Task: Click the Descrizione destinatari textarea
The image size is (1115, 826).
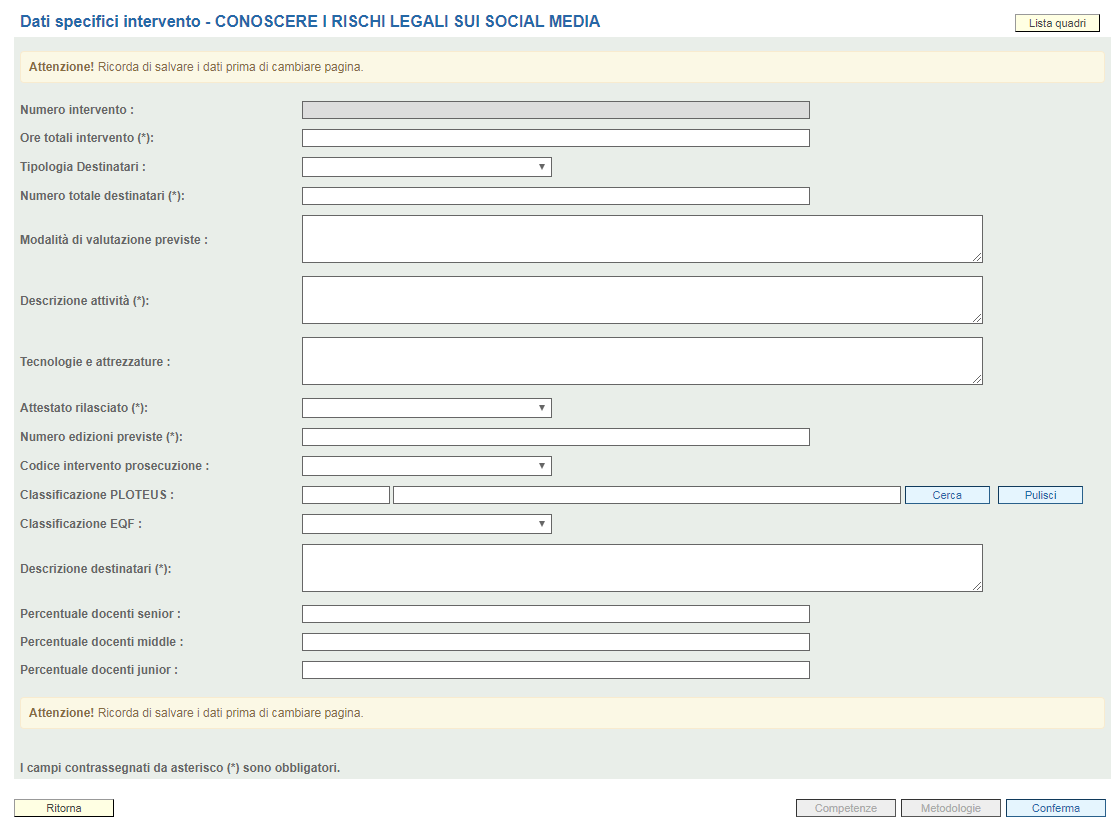Action: (641, 568)
